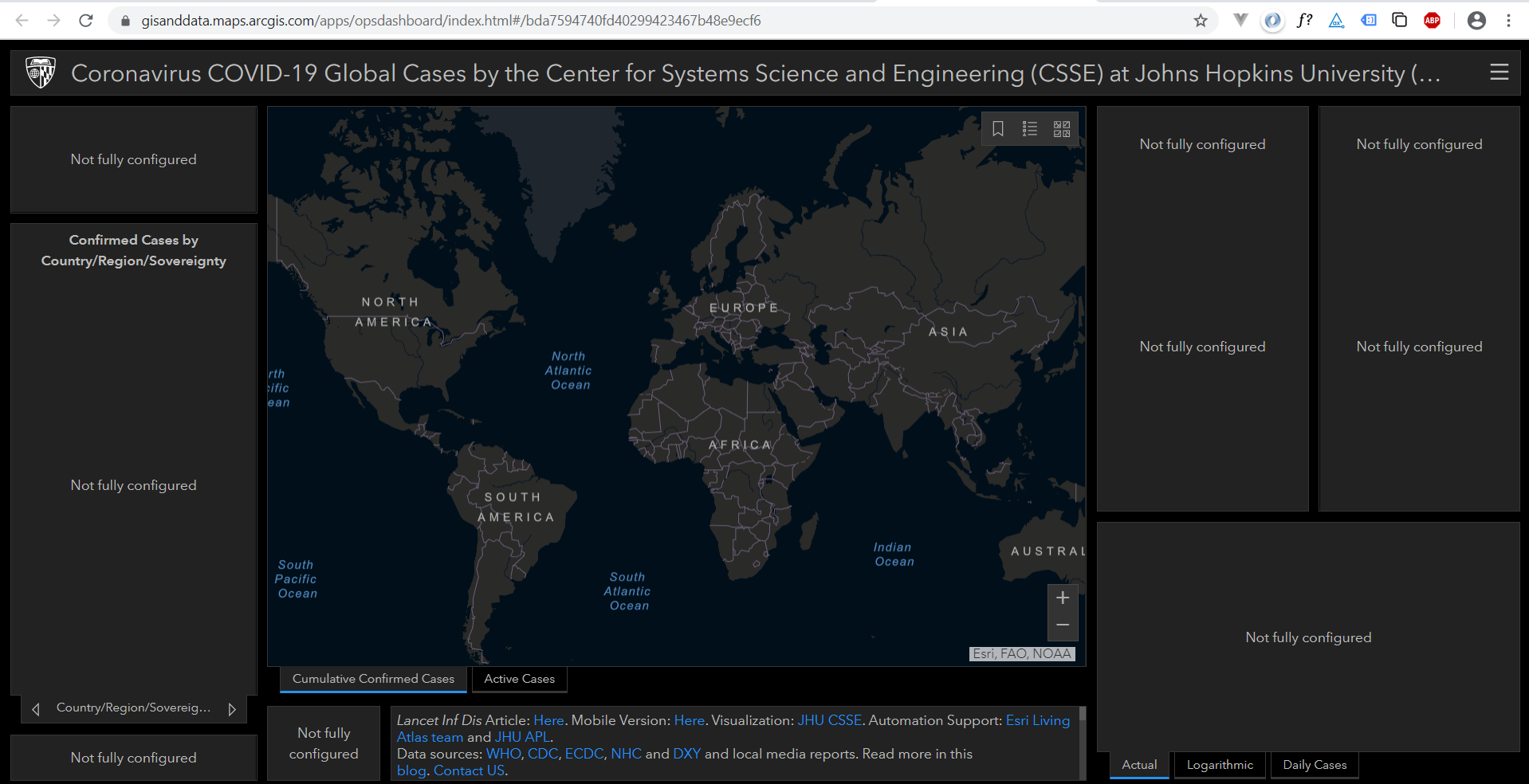1529x784 pixels.
Task: Go to next country list tab arrow
Action: click(x=232, y=709)
